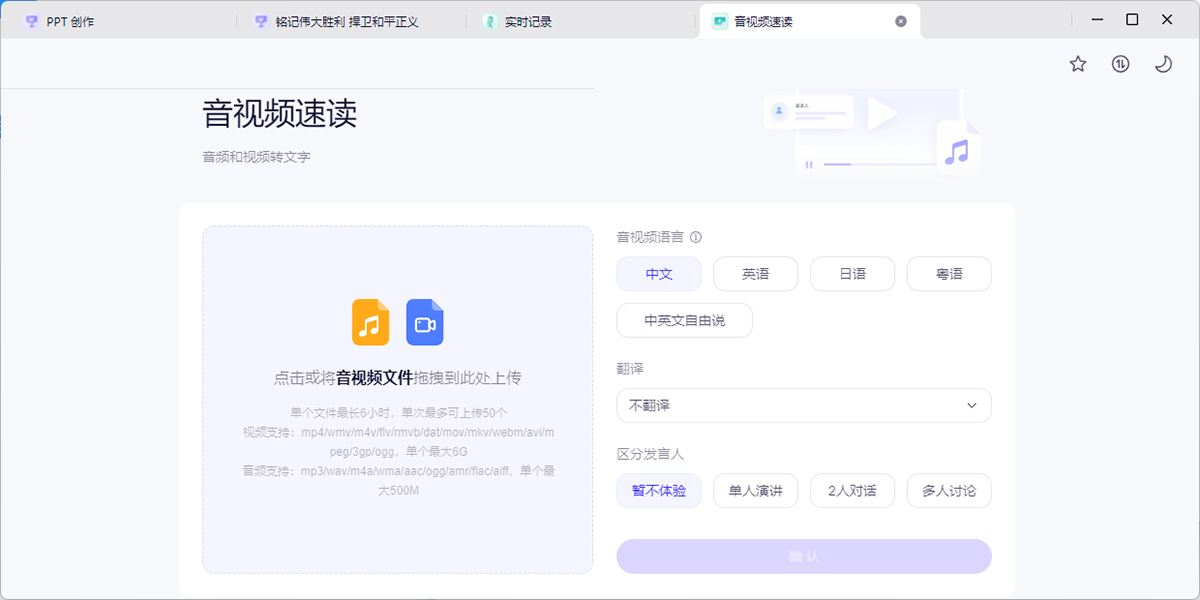This screenshot has height=600, width=1200.
Task: Toggle dark mode moon icon
Action: [1163, 64]
